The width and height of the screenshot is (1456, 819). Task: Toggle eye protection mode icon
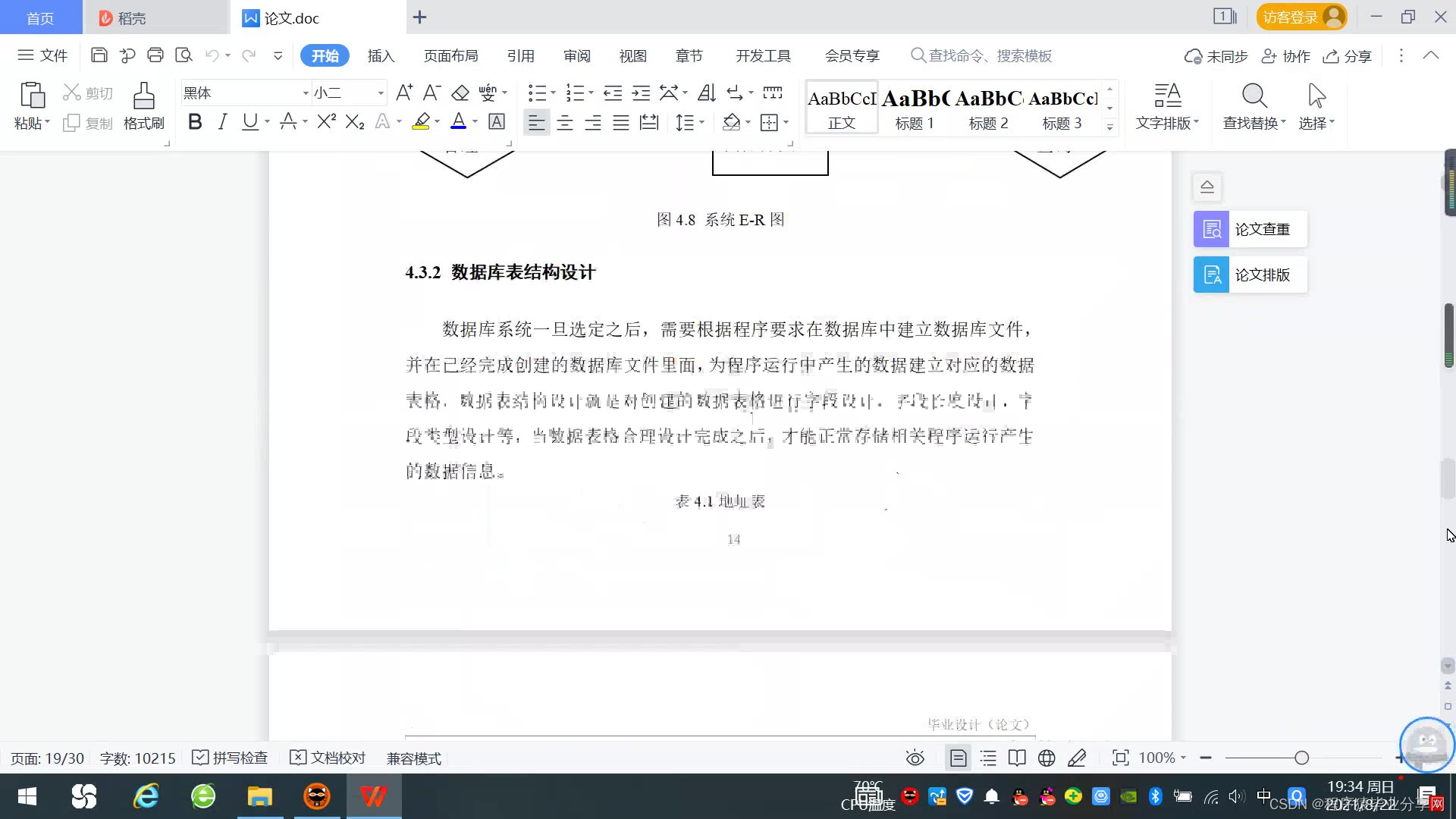[915, 758]
